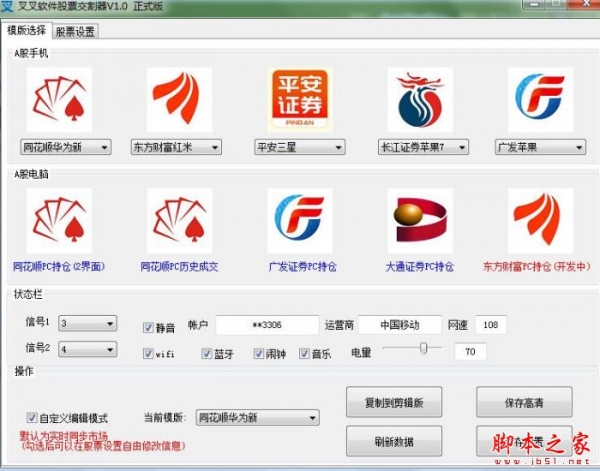Click the 大通证券 red ring logo icon
The width and height of the screenshot is (600, 471).
coord(420,221)
